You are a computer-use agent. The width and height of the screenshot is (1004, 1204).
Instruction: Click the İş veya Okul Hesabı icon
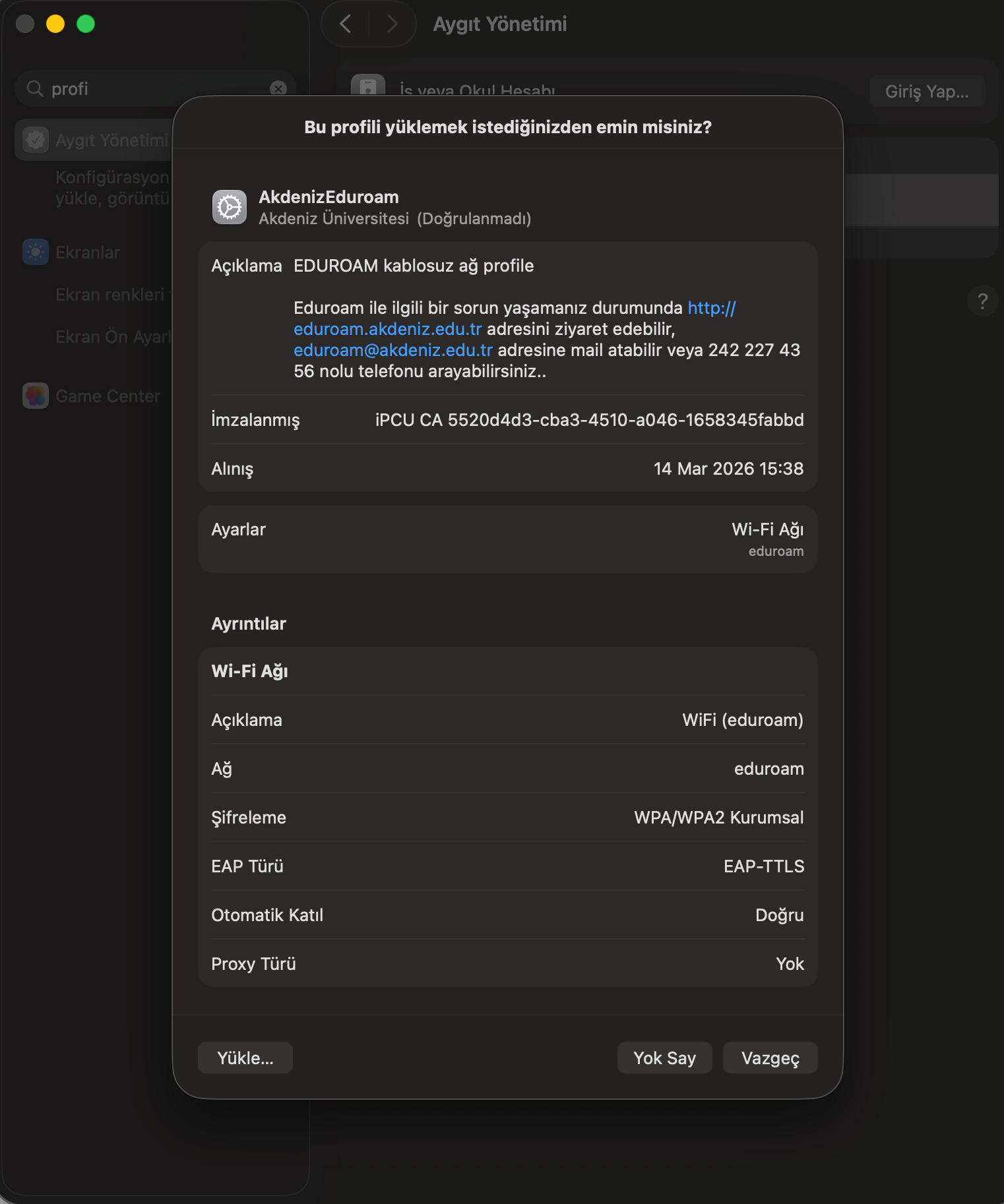pyautogui.click(x=368, y=87)
